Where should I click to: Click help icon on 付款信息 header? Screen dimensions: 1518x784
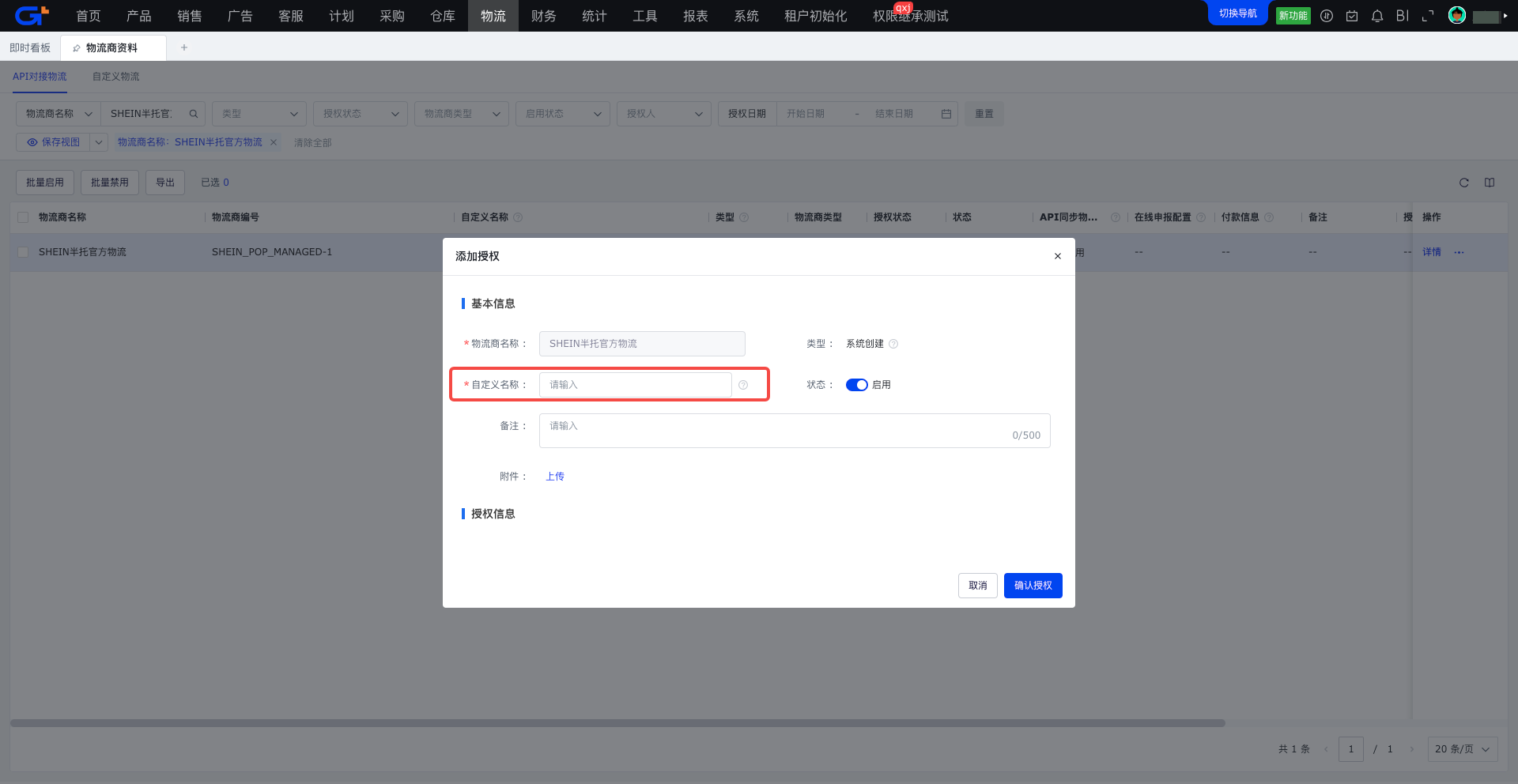(1269, 217)
